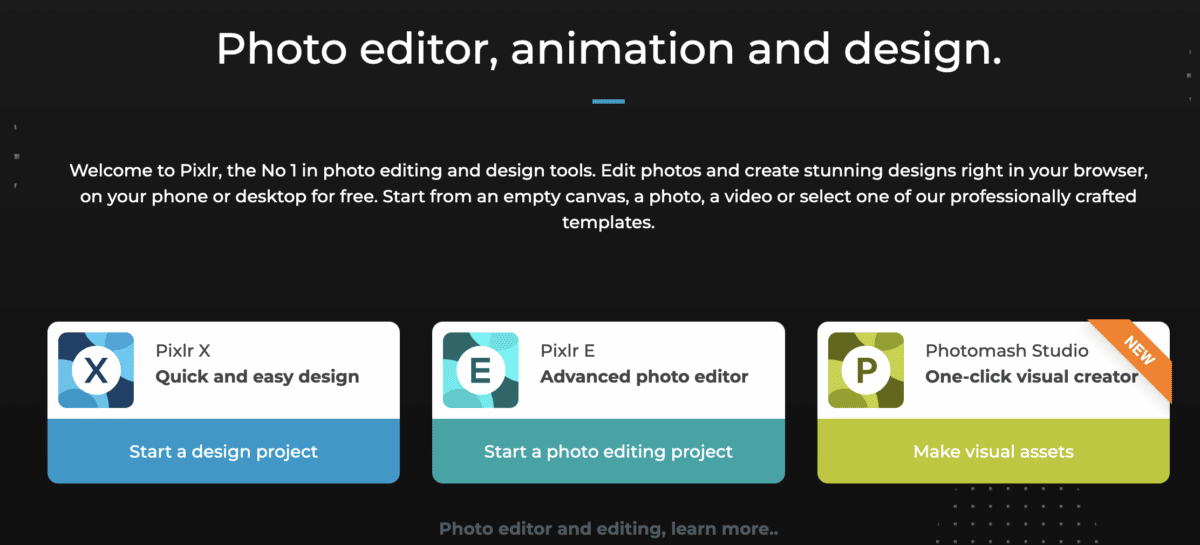The width and height of the screenshot is (1200, 545).
Task: Click the orange NEW ribbon badge
Action: [x=1134, y=355]
